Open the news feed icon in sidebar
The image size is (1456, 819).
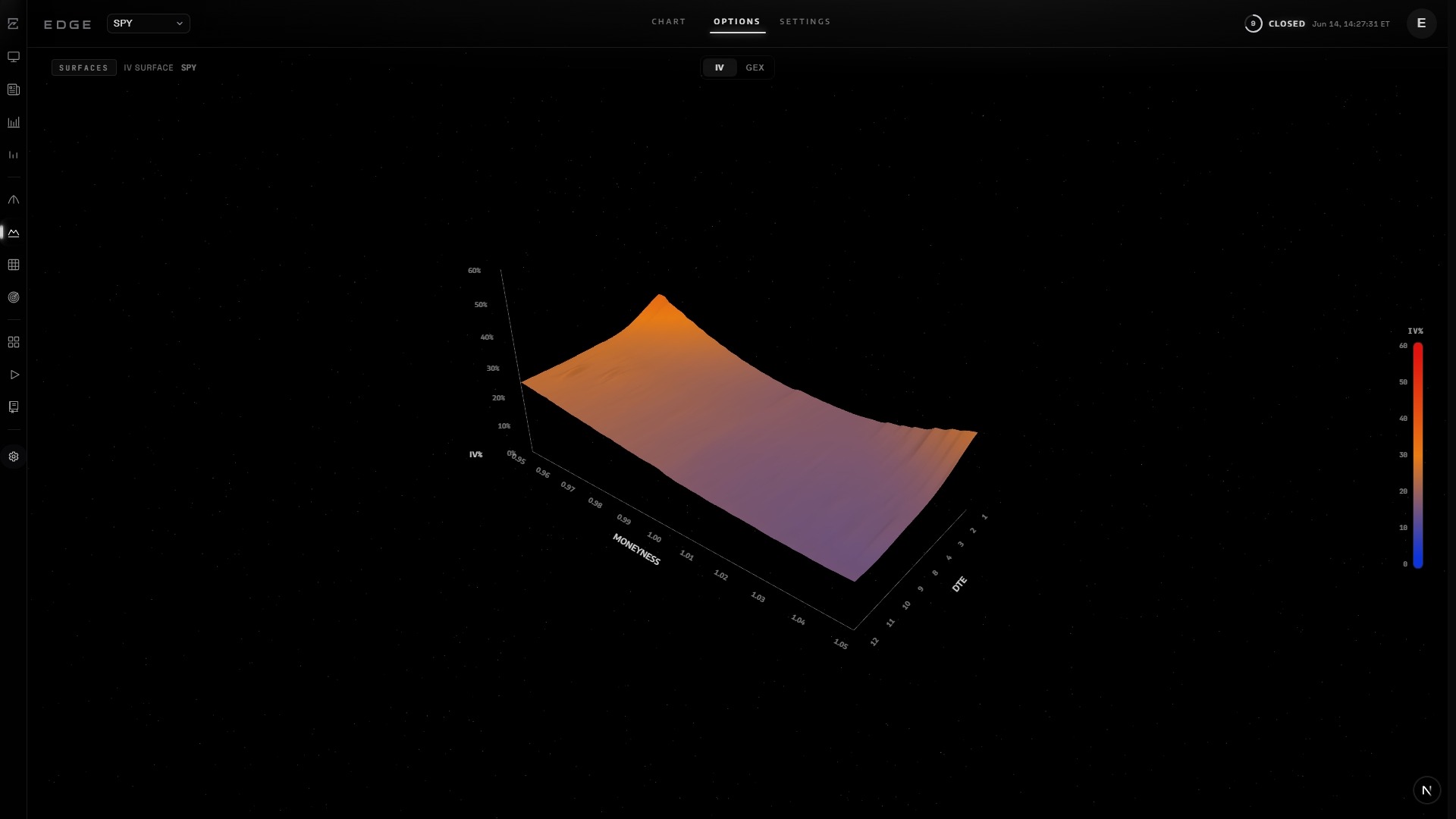[x=13, y=89]
